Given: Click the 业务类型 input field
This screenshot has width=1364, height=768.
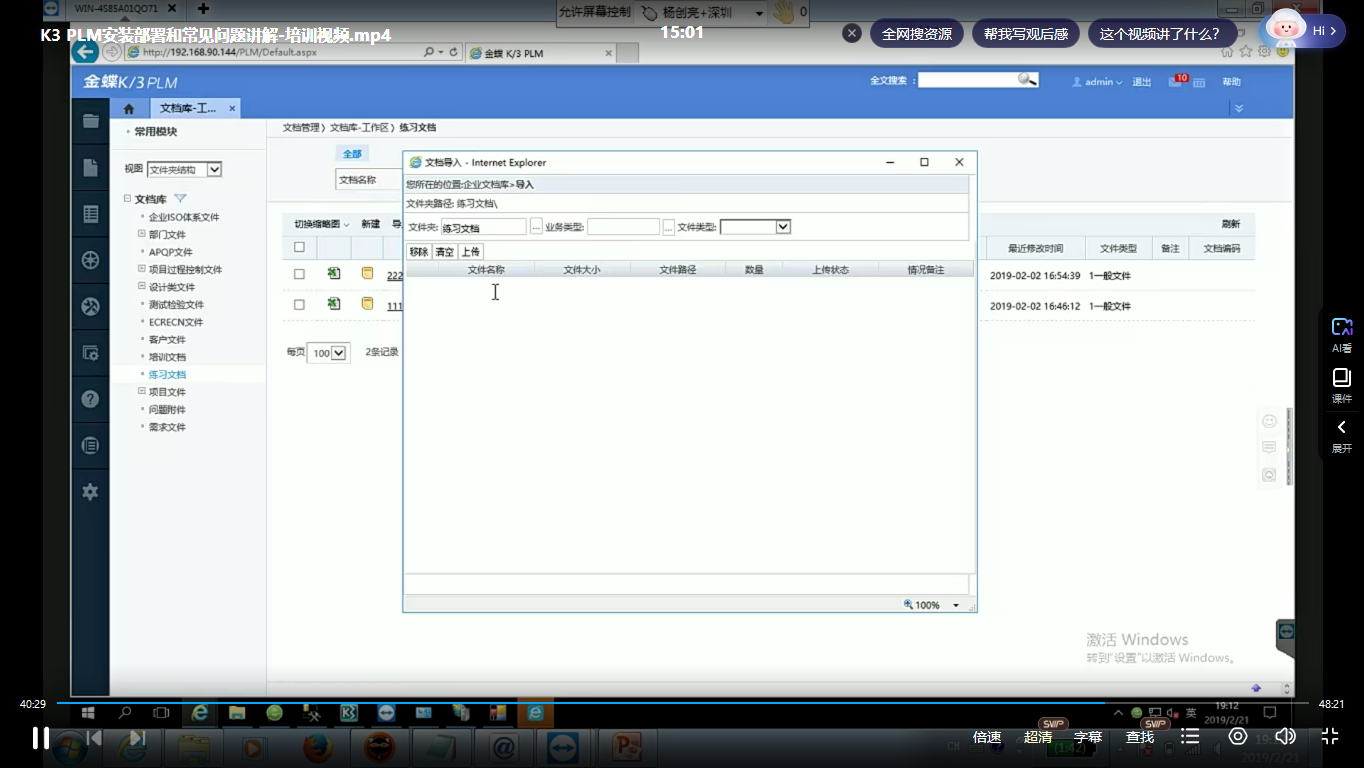Looking at the screenshot, I should point(623,227).
